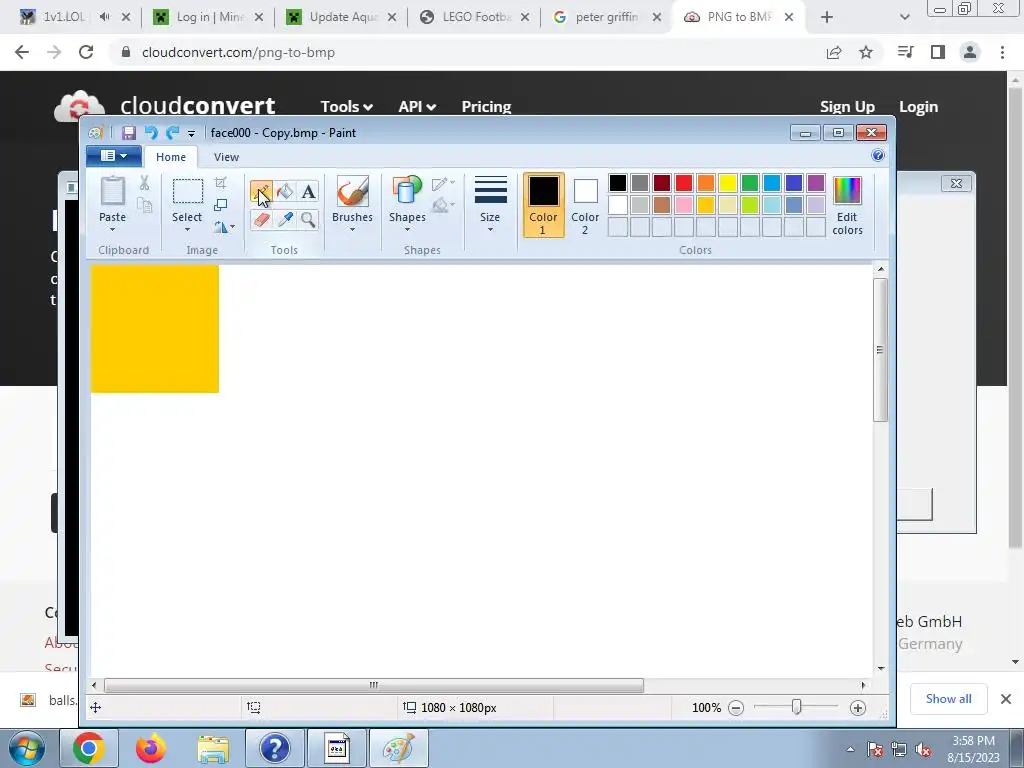Viewport: 1024px width, 768px height.
Task: Switch to the peter griffin Google tab
Action: pyautogui.click(x=607, y=17)
